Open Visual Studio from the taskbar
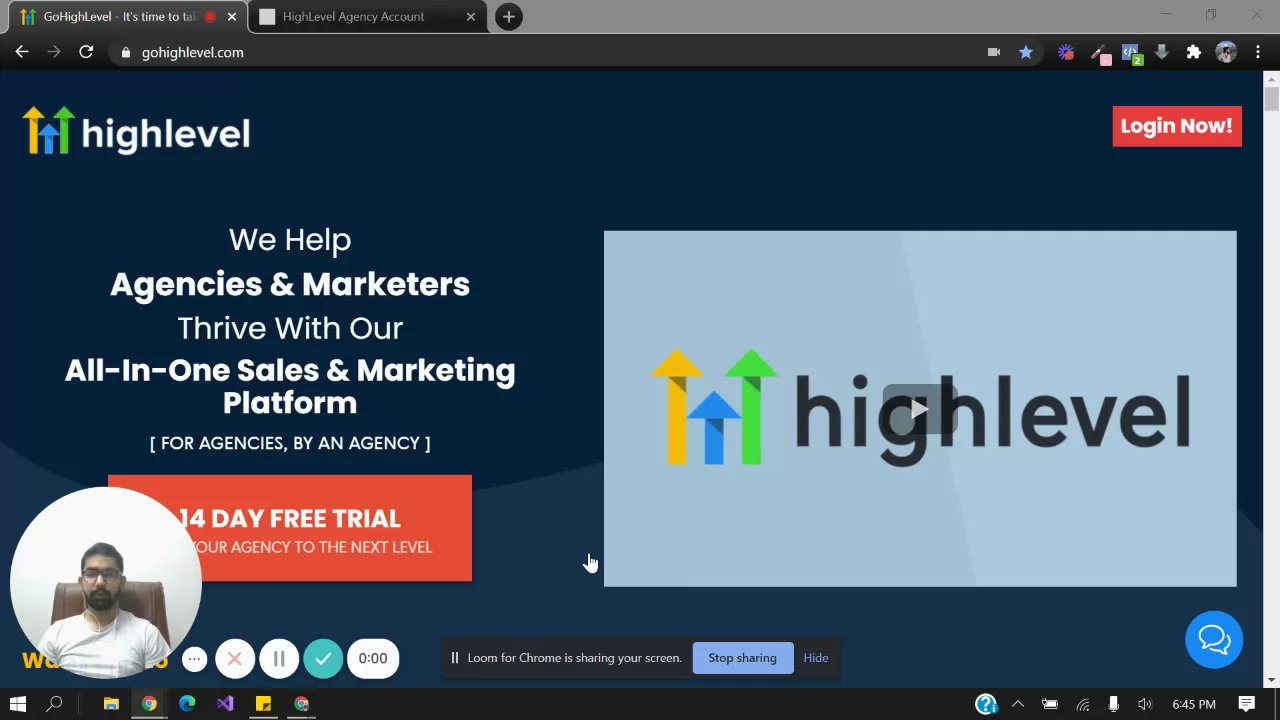 (225, 704)
